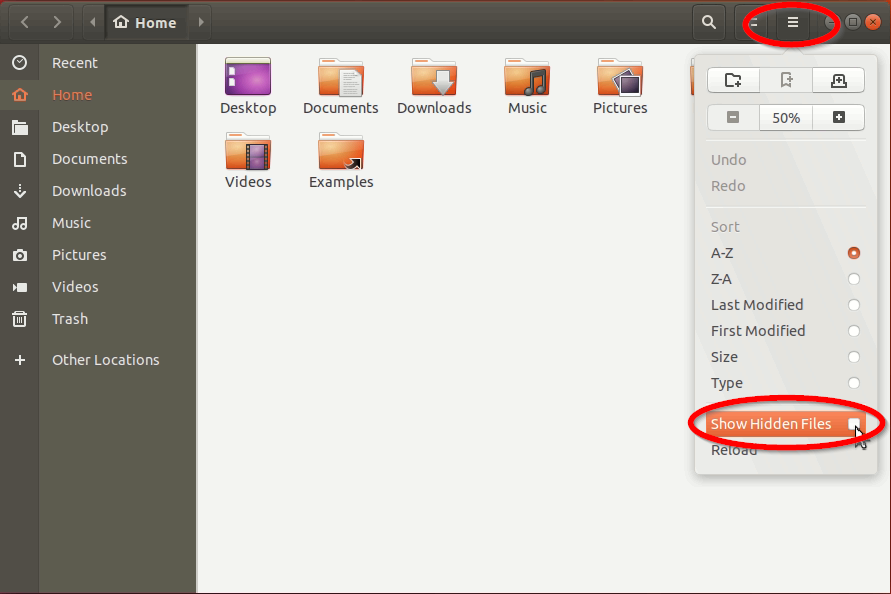This screenshot has height=594, width=891.
Task: Open the Downloads folder icon
Action: coord(434,76)
